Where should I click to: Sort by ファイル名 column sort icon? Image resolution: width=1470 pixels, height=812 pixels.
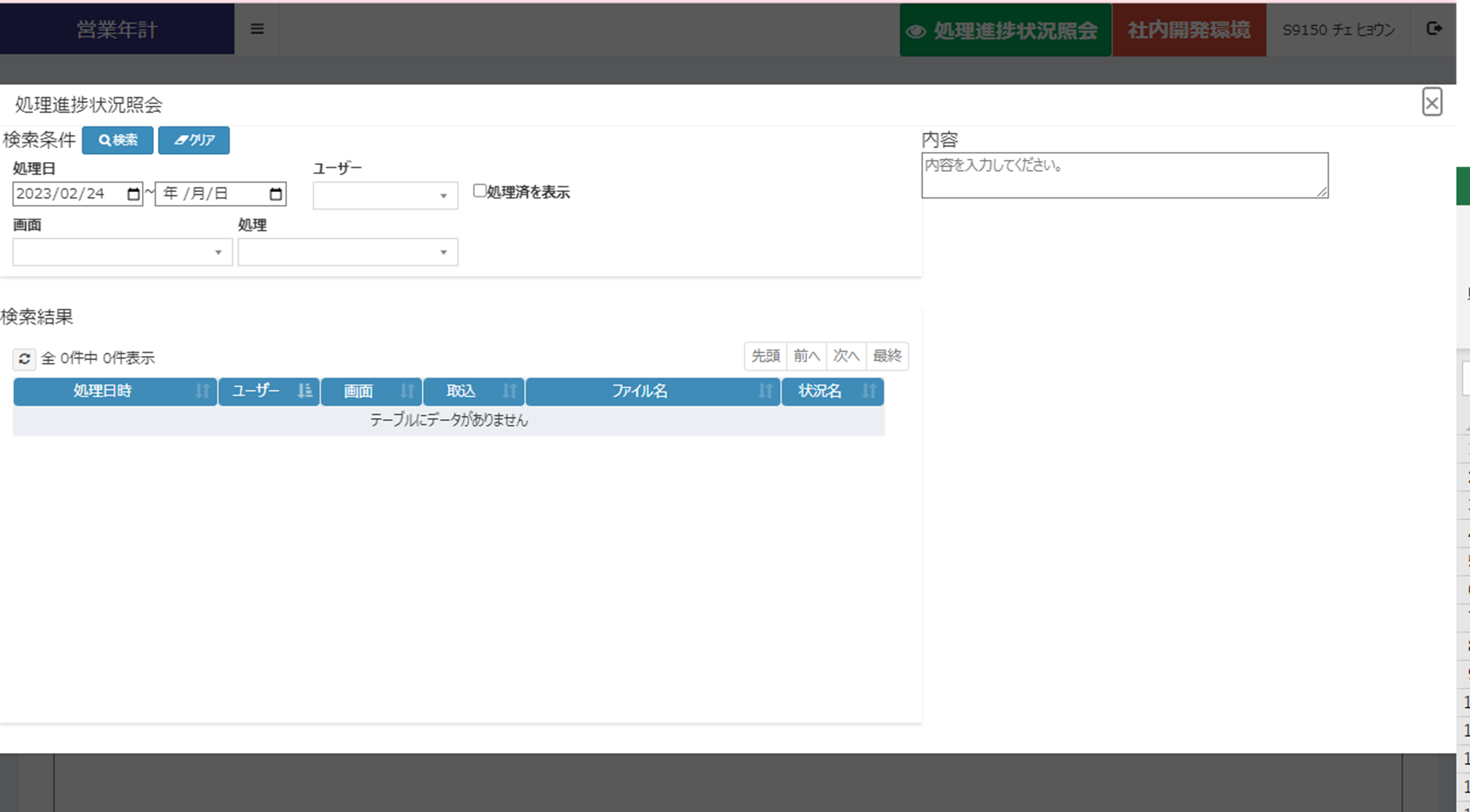(765, 391)
